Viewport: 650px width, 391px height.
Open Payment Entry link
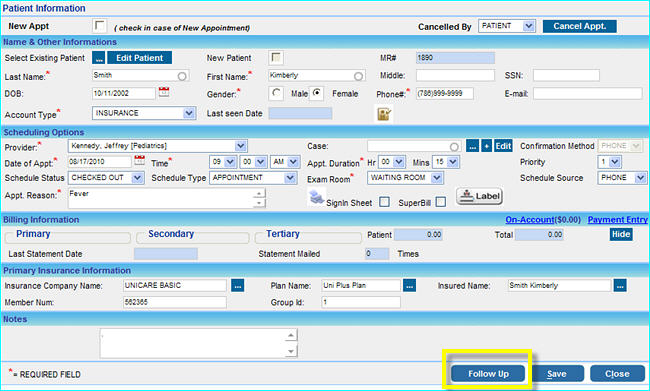pyautogui.click(x=617, y=220)
